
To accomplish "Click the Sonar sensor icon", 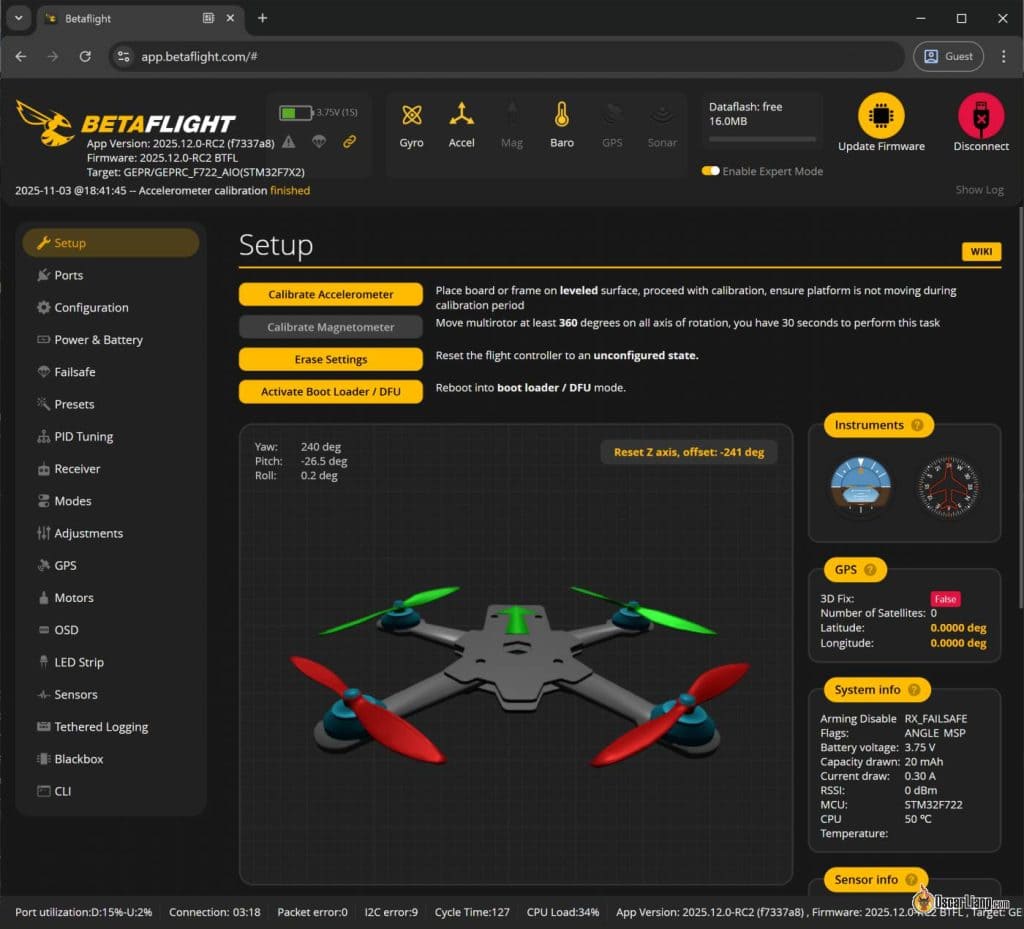I will coord(662,116).
